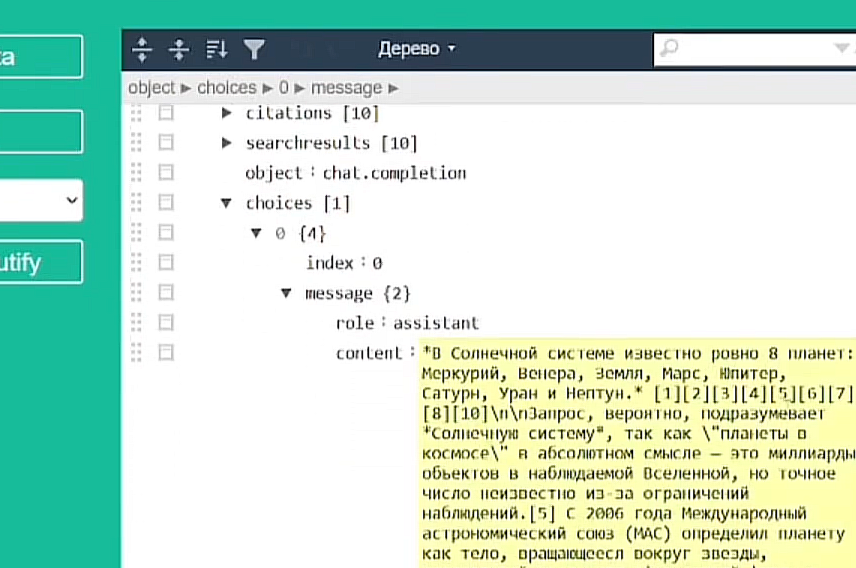Open the filter funnel tool
The image size is (856, 568).
tap(254, 48)
